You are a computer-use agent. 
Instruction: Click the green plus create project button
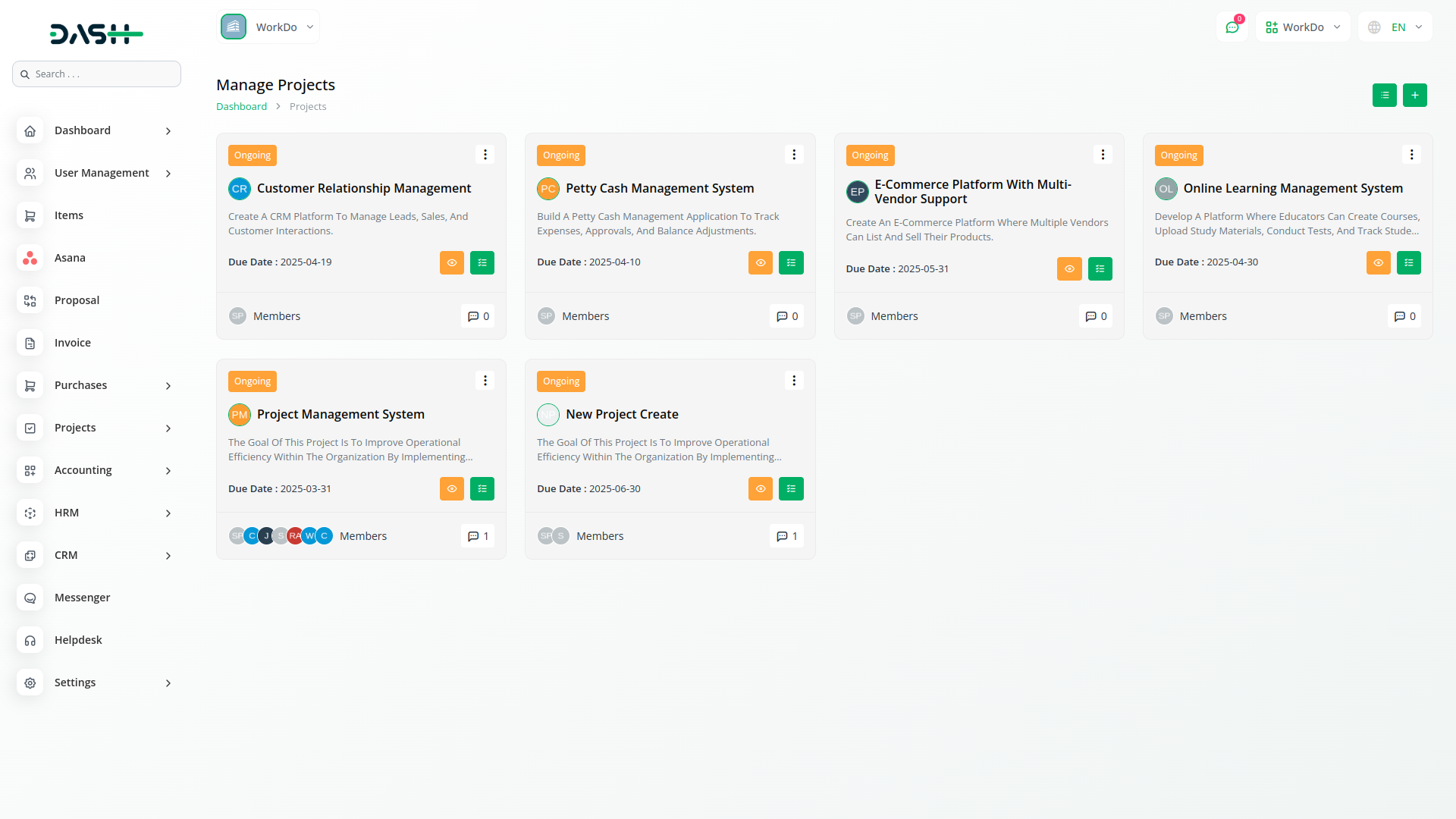pyautogui.click(x=1414, y=96)
